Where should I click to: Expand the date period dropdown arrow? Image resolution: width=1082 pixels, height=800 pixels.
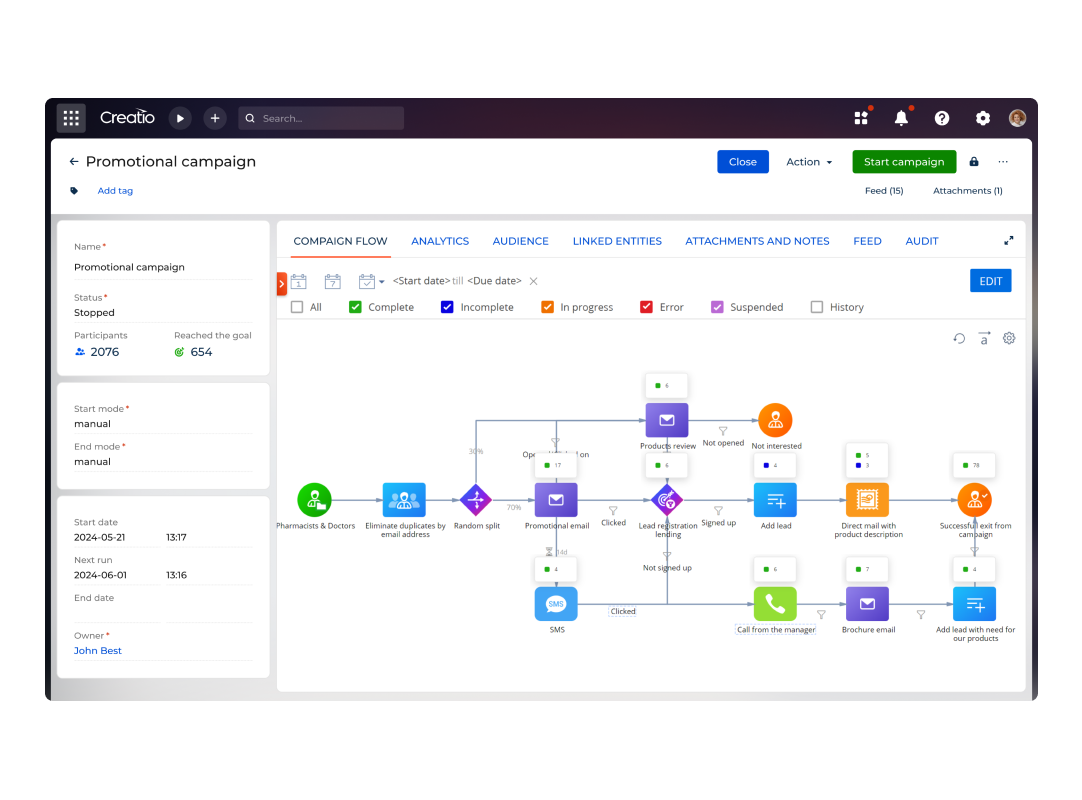point(381,282)
